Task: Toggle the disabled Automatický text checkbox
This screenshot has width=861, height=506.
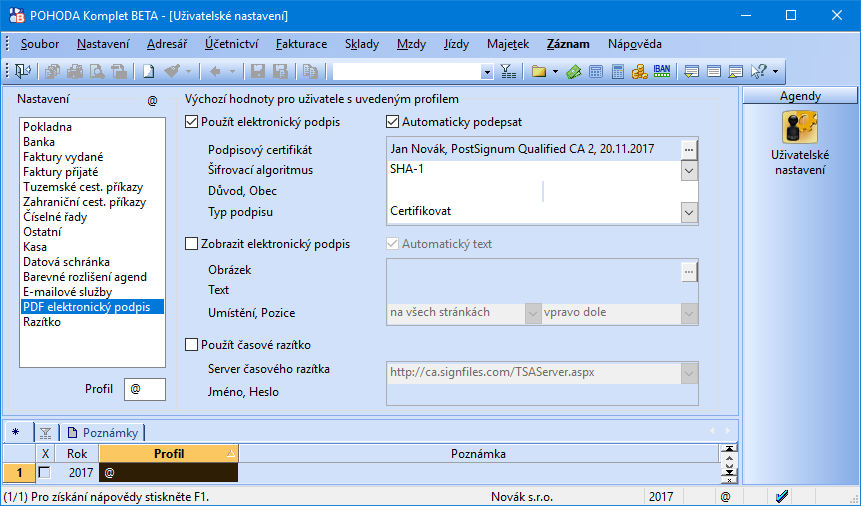Action: [x=392, y=244]
